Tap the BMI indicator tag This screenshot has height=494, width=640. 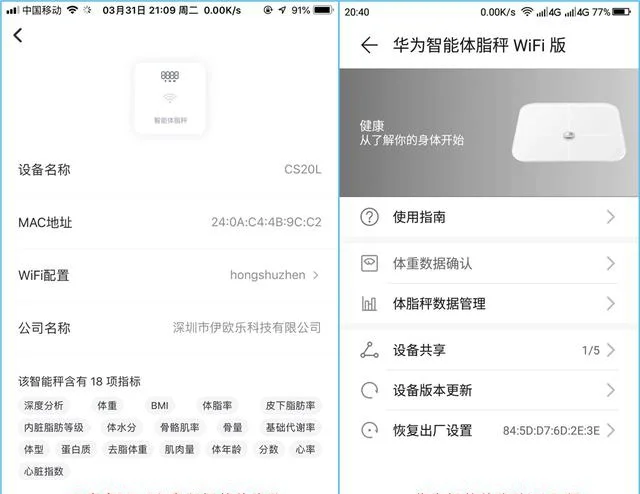point(160,405)
